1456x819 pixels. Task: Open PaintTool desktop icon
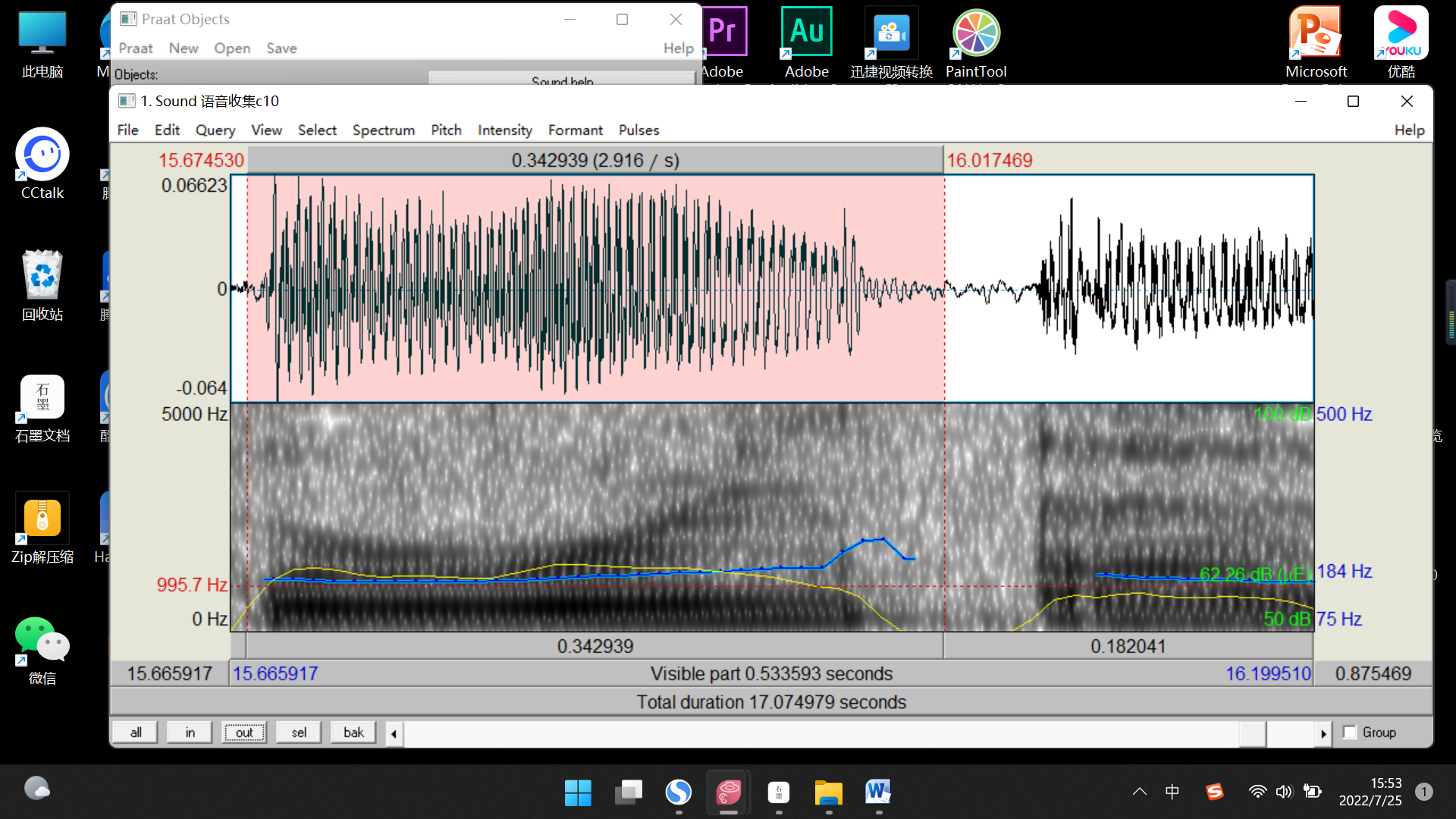976,42
